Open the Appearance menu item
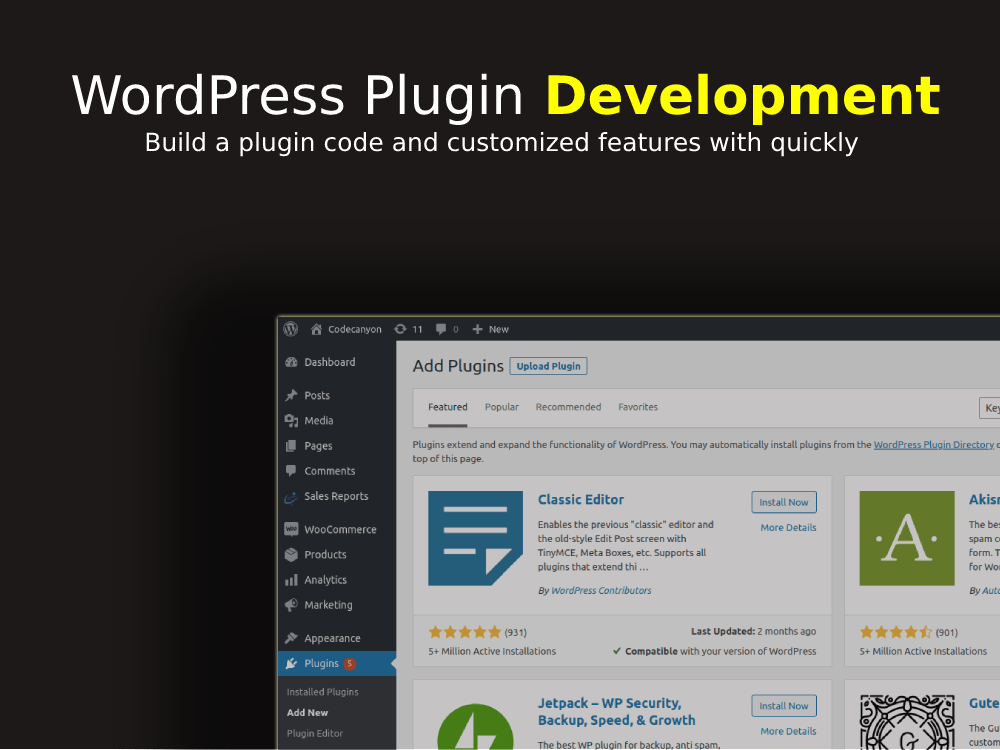1000x750 pixels. pos(332,638)
